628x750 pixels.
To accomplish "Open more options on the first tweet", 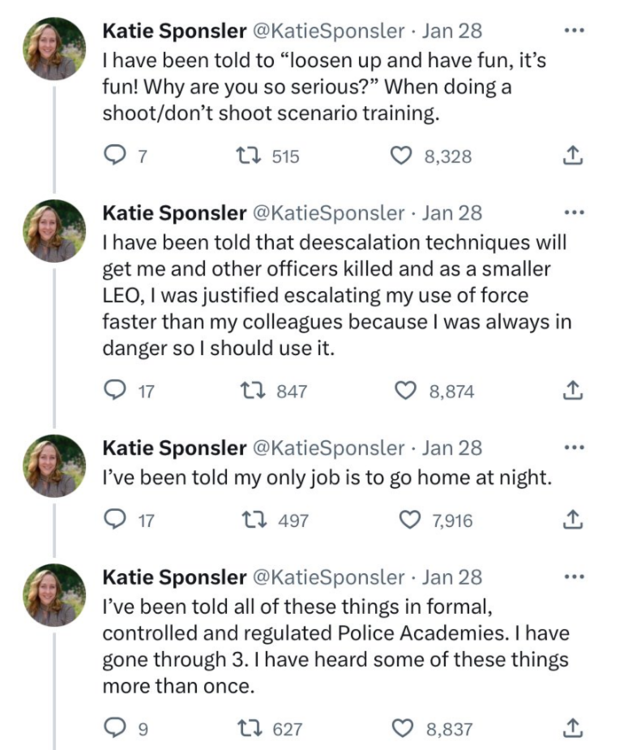I will pyautogui.click(x=573, y=32).
